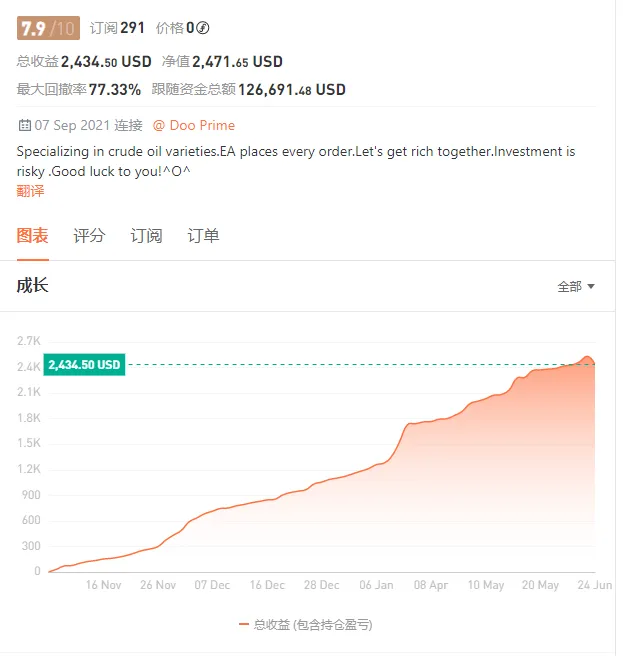623x656 pixels.
Task: Click the 08 Apr date axis label
Action: 431,585
